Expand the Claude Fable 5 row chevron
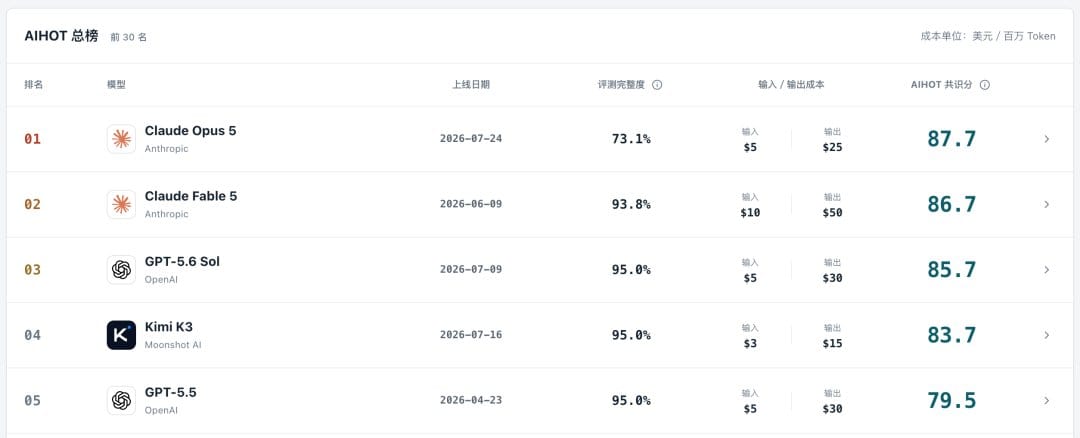 tap(1046, 205)
